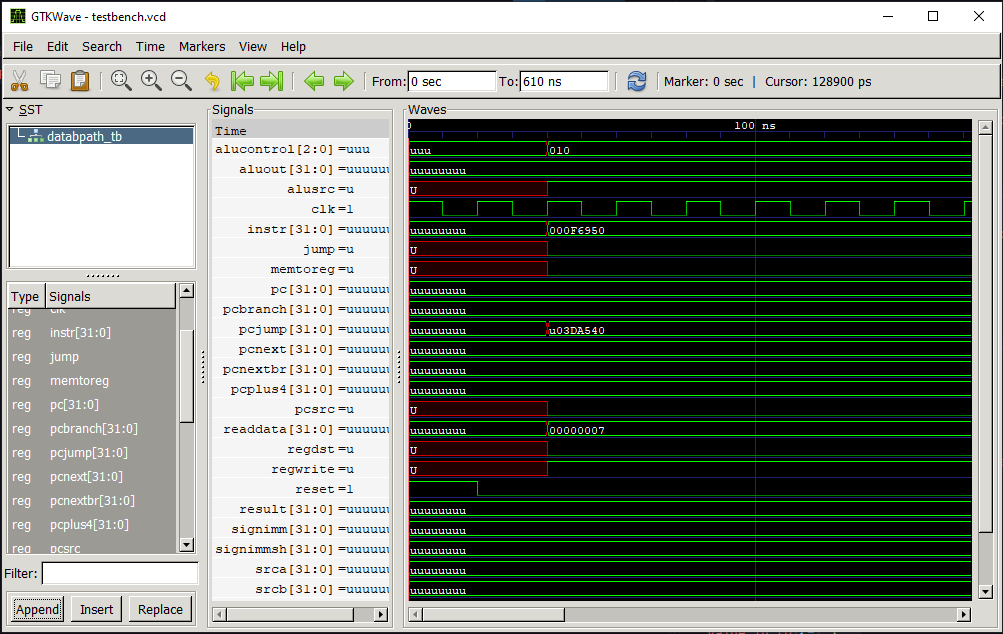Select regwrite in Signals pane
The width and height of the screenshot is (1003, 634).
point(301,469)
